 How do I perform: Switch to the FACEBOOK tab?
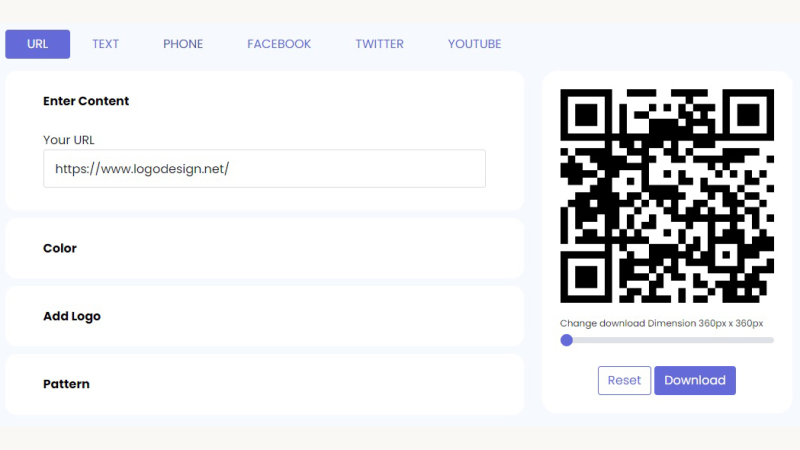point(279,44)
